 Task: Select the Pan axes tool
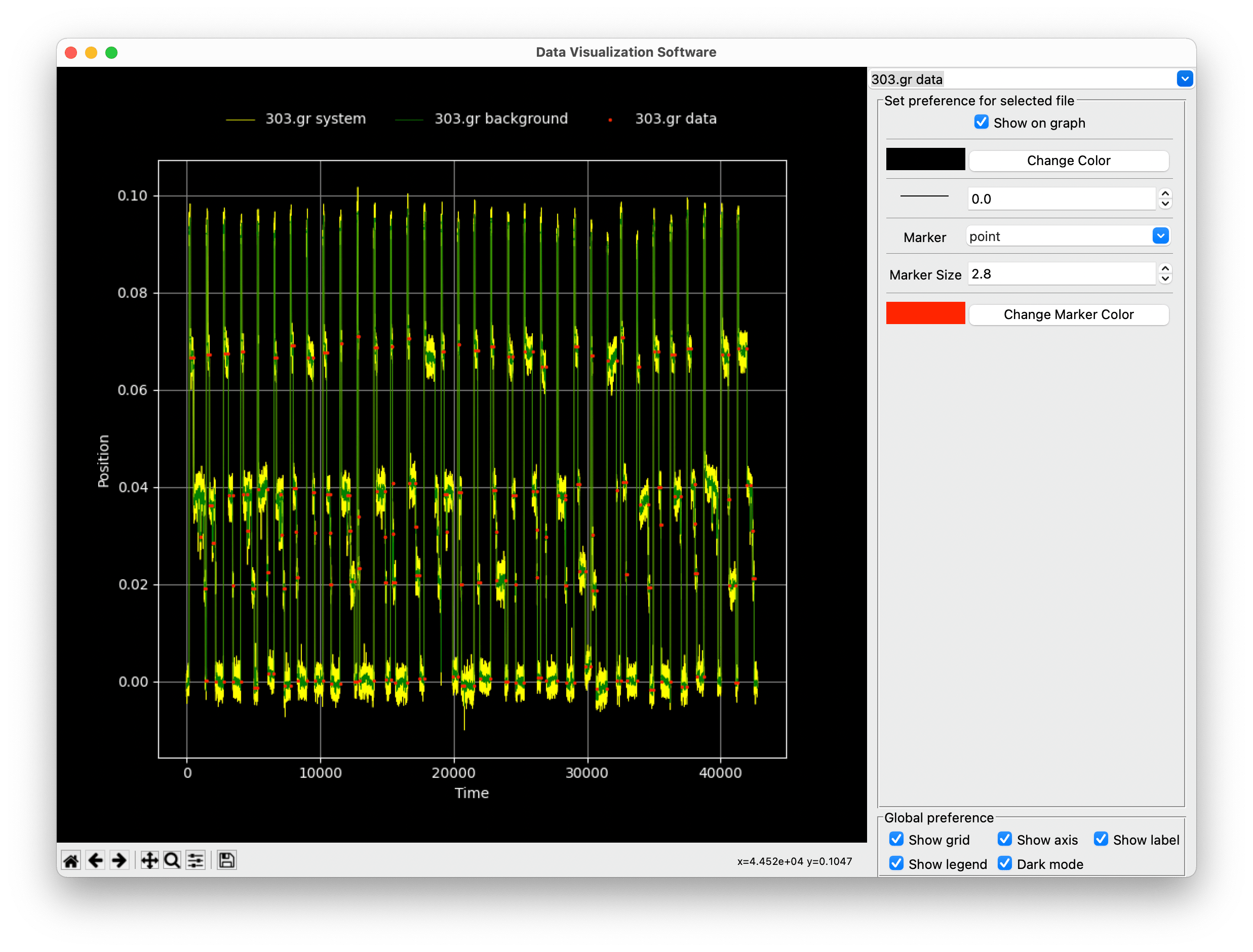tap(149, 861)
